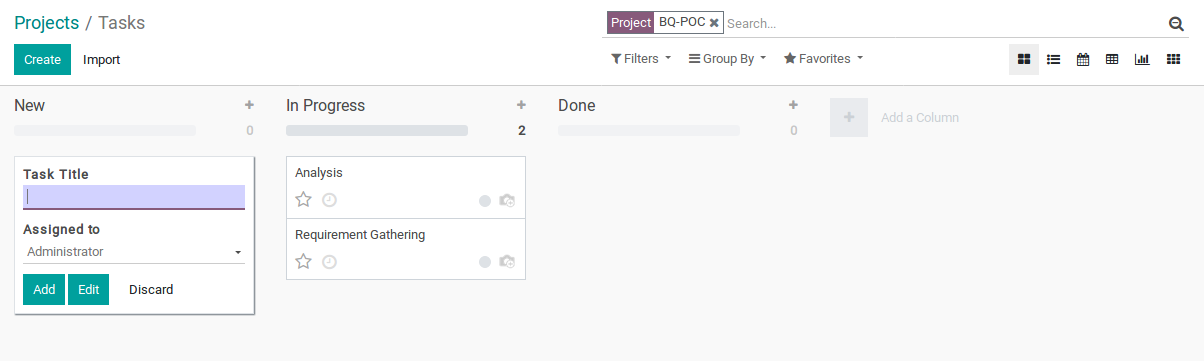This screenshot has width=1204, height=361.
Task: Click the Create button
Action: click(x=43, y=60)
